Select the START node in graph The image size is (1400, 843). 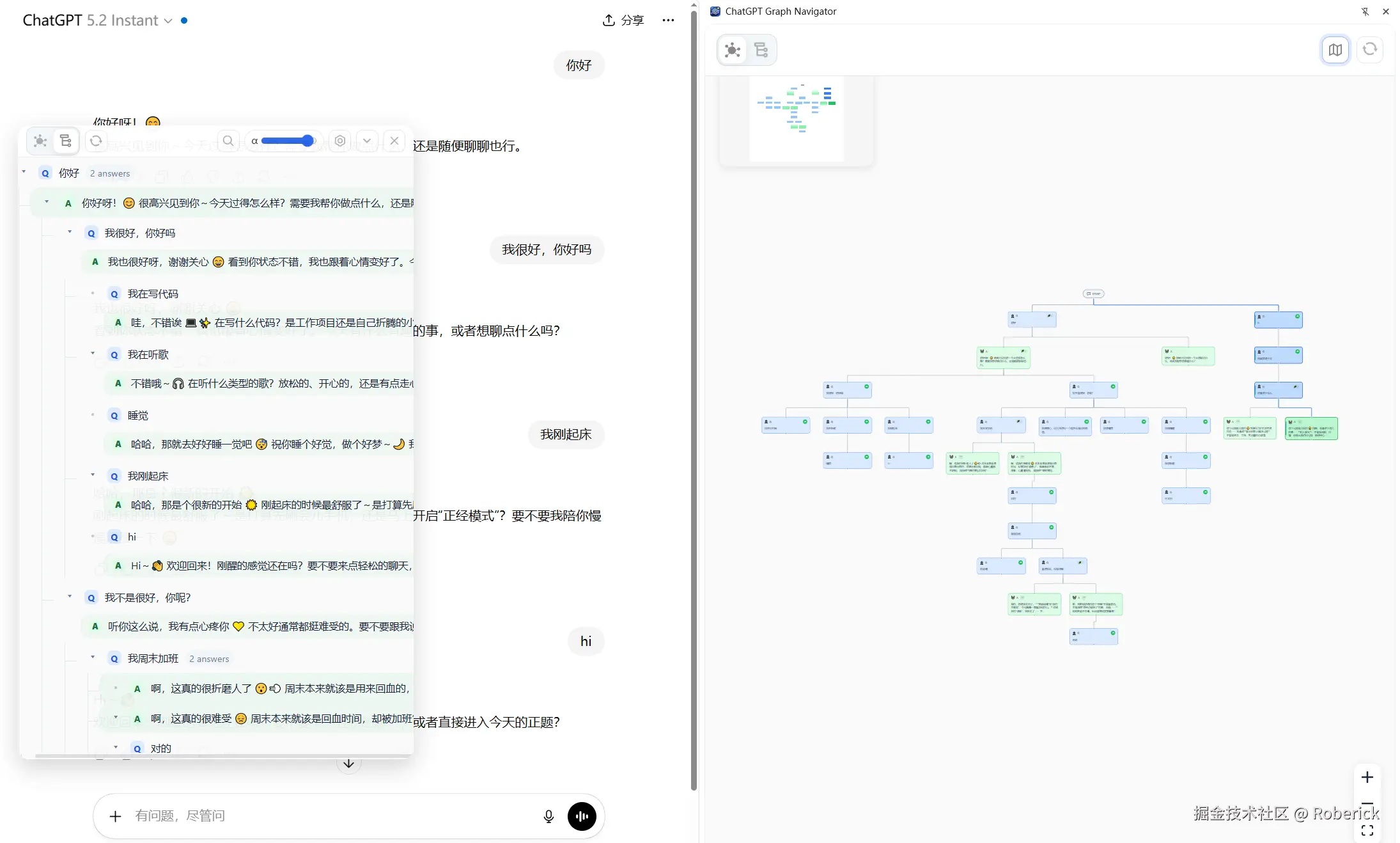pos(1094,294)
